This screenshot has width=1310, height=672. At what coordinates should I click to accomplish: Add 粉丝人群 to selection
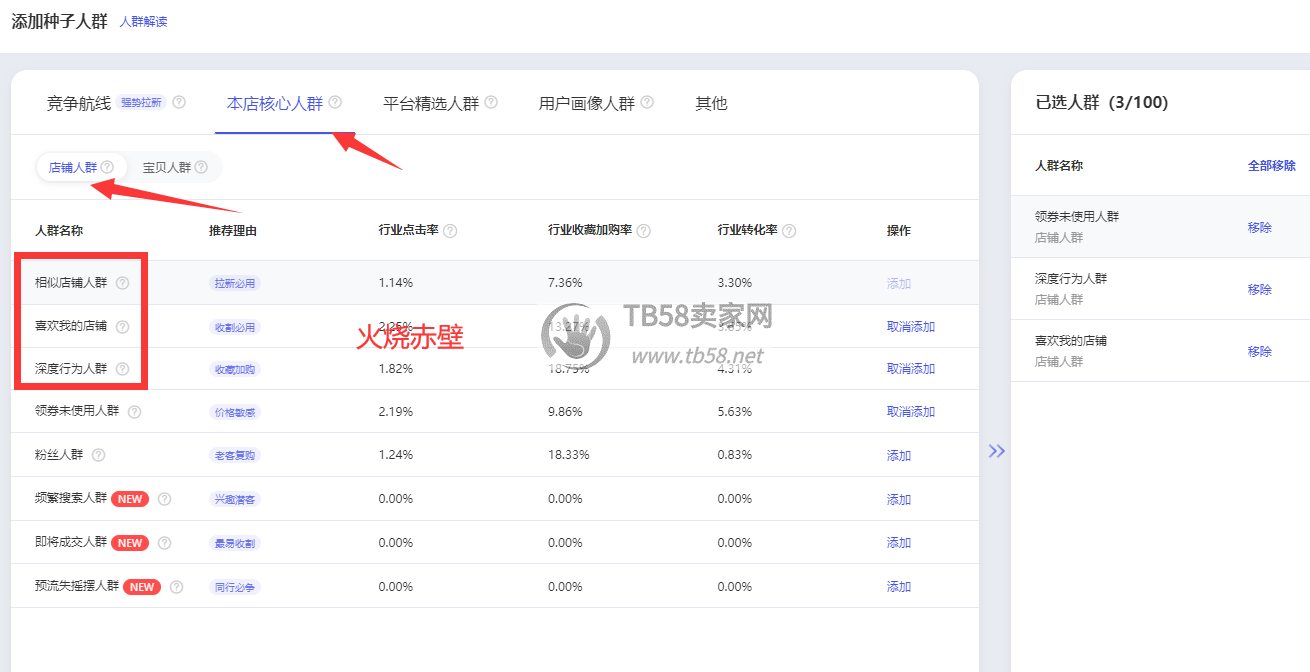coord(899,456)
